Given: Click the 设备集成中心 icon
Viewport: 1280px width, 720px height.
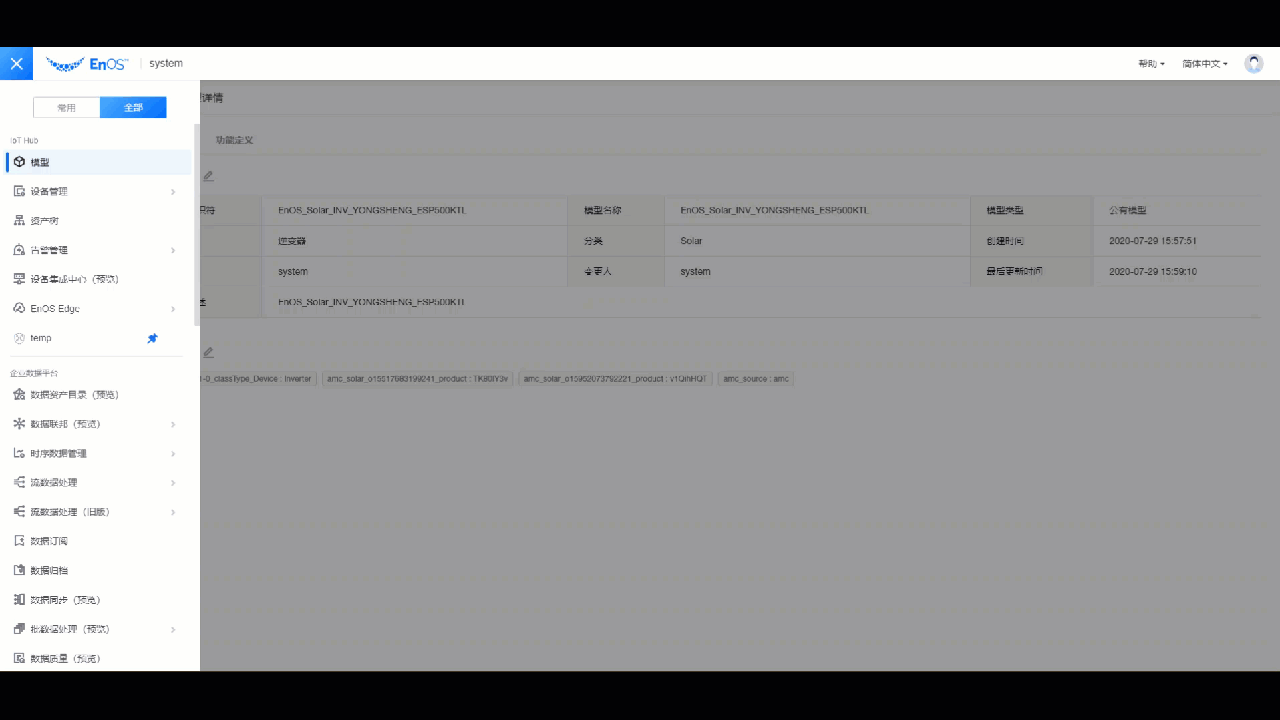Looking at the screenshot, I should pyautogui.click(x=19, y=279).
